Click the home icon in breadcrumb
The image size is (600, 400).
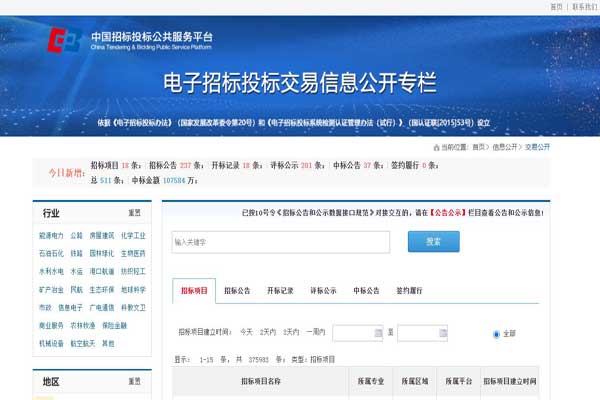(436, 147)
